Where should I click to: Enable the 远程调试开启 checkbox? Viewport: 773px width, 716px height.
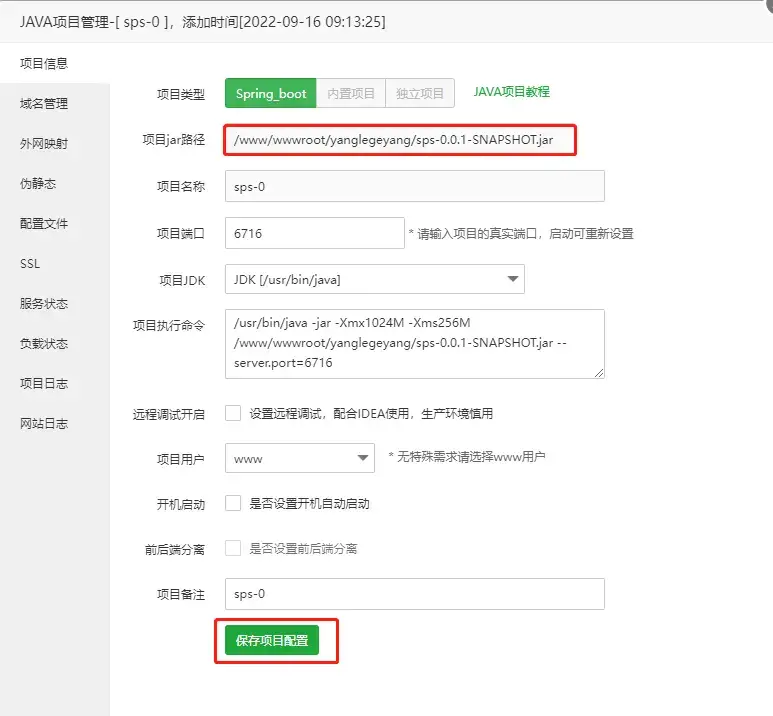233,413
